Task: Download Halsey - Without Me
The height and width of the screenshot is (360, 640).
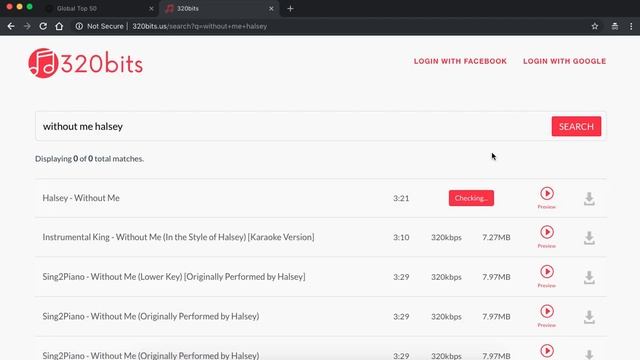Action: tap(589, 198)
